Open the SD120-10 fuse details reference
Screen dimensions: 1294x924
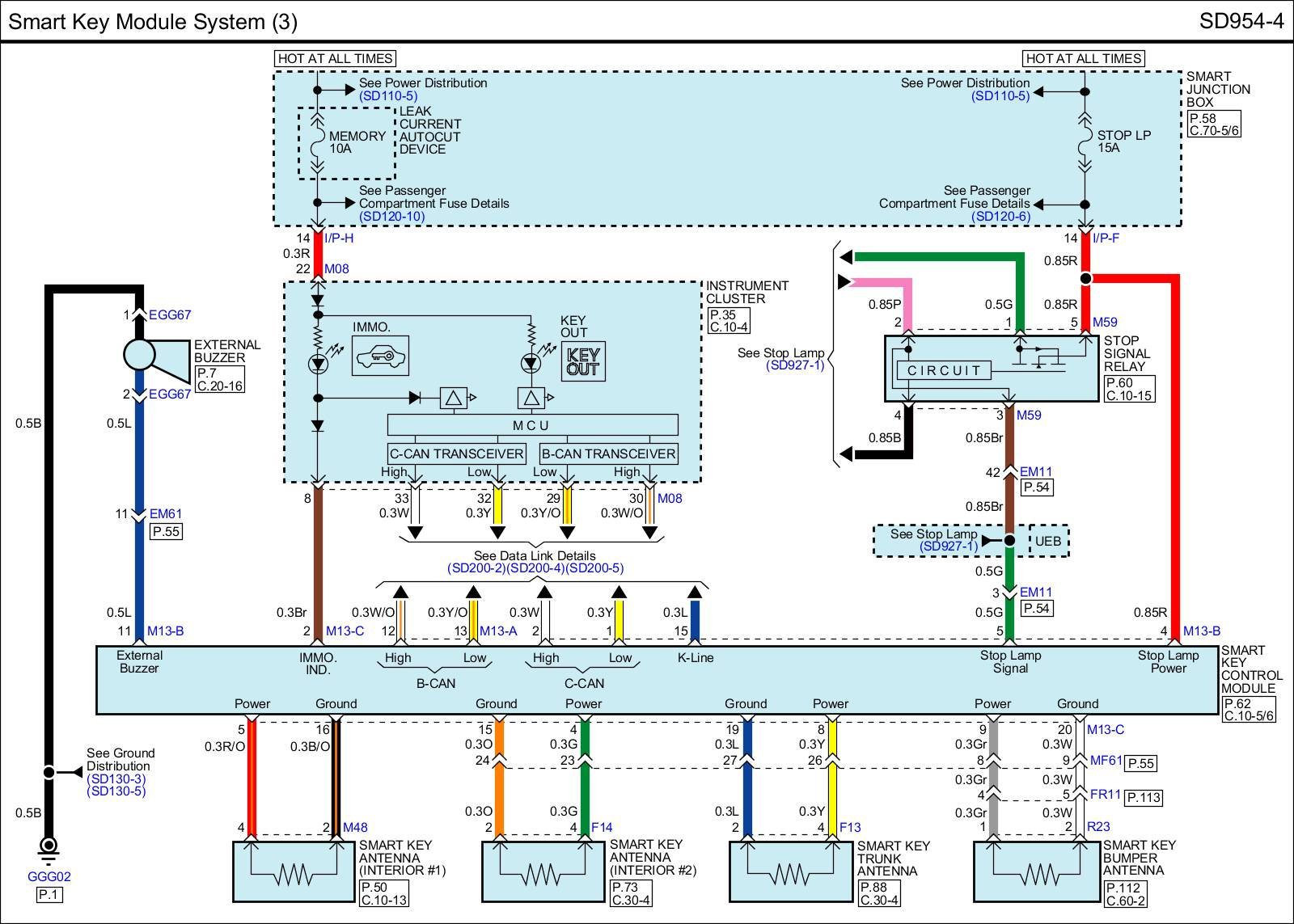(x=391, y=217)
